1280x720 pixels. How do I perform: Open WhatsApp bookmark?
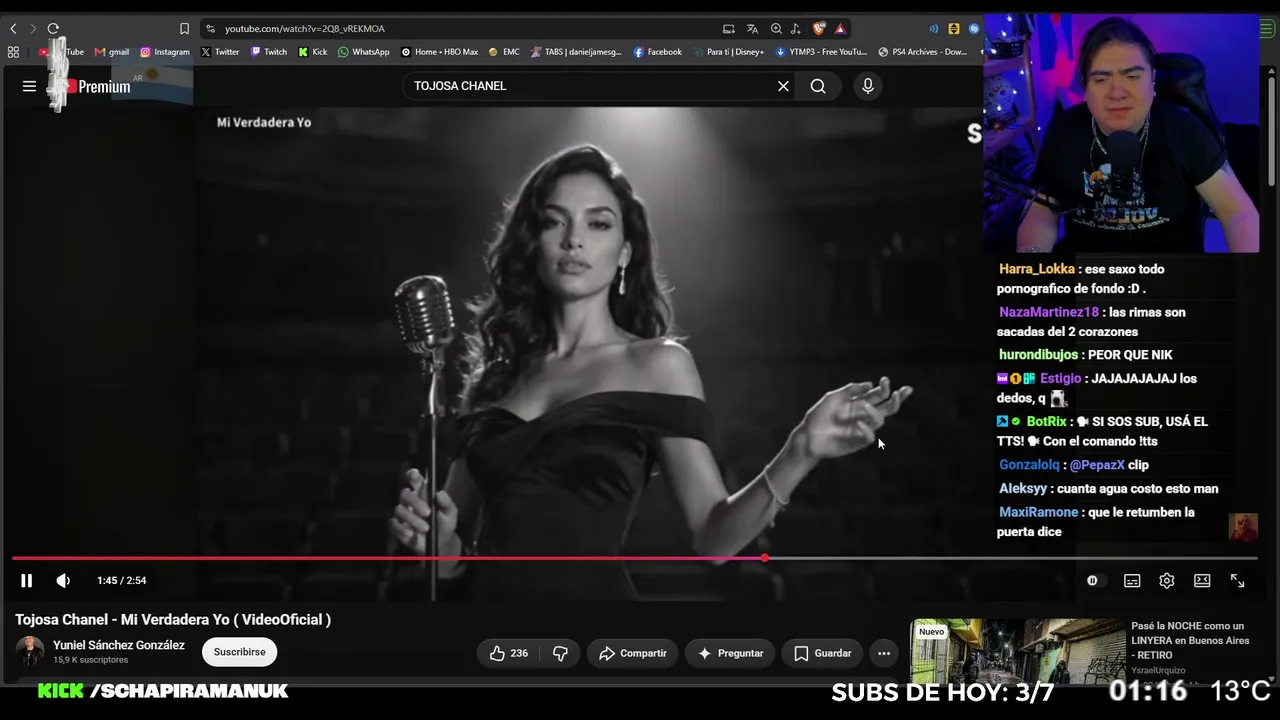364,52
